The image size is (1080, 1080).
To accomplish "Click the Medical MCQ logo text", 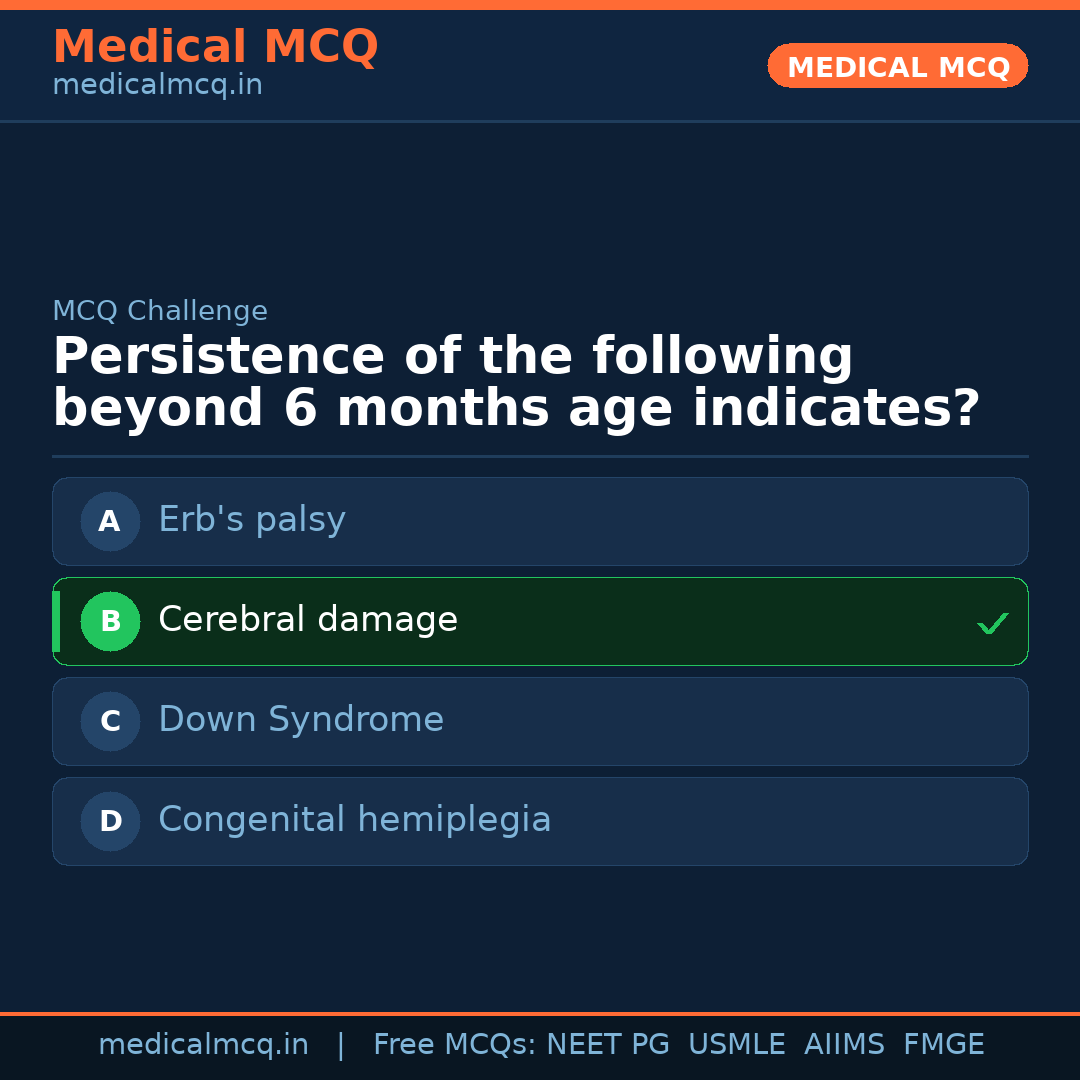I will (215, 46).
